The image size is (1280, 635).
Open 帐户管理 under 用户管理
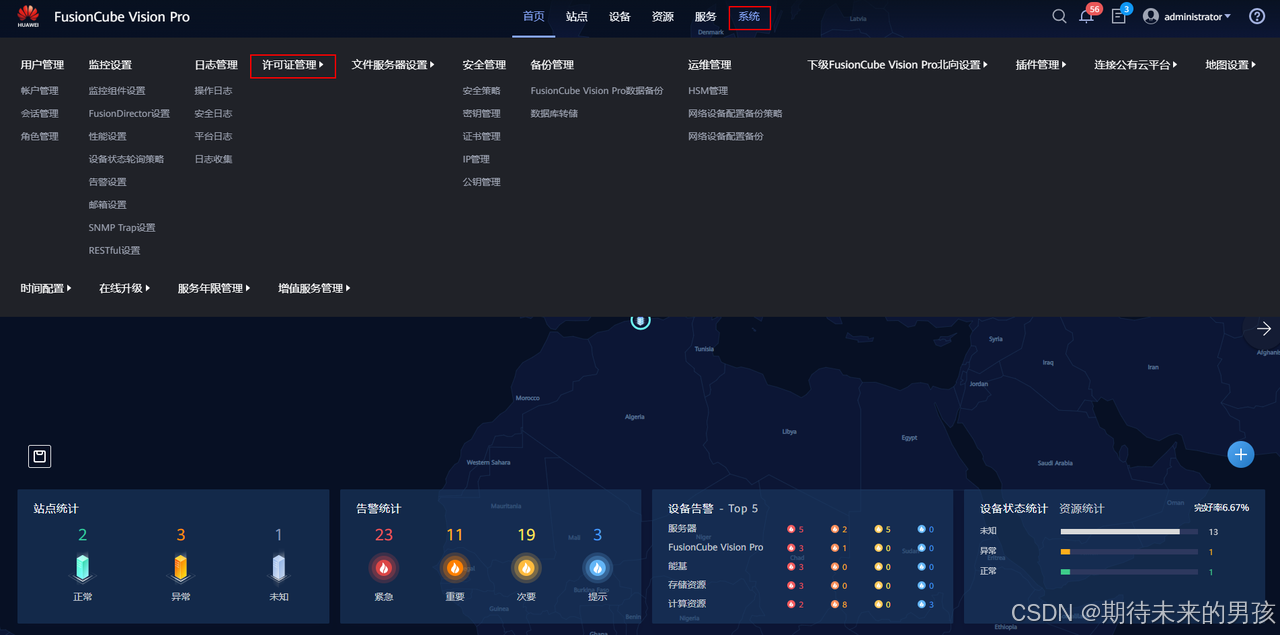point(40,91)
